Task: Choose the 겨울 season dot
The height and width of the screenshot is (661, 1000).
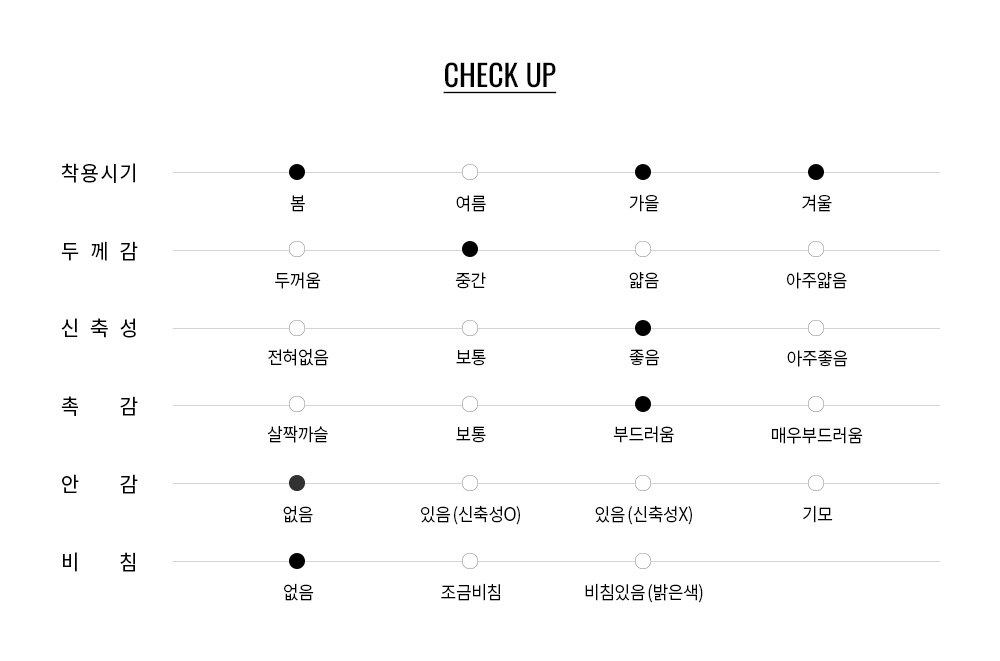Action: [816, 172]
